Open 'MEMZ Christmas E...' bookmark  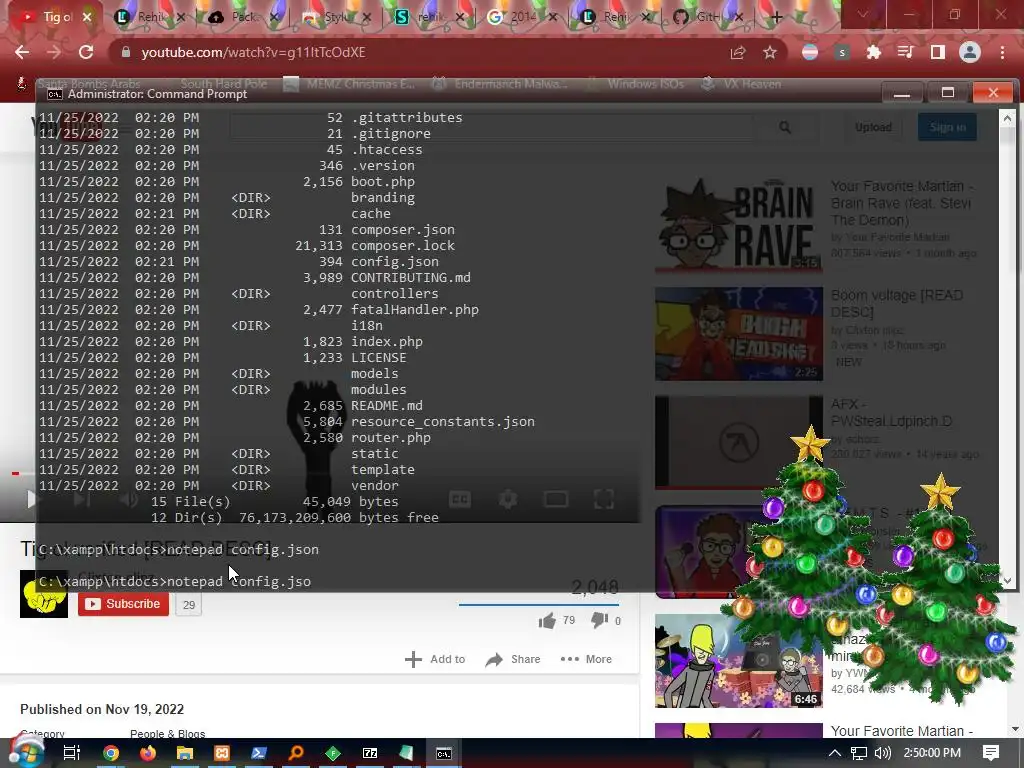click(x=349, y=84)
